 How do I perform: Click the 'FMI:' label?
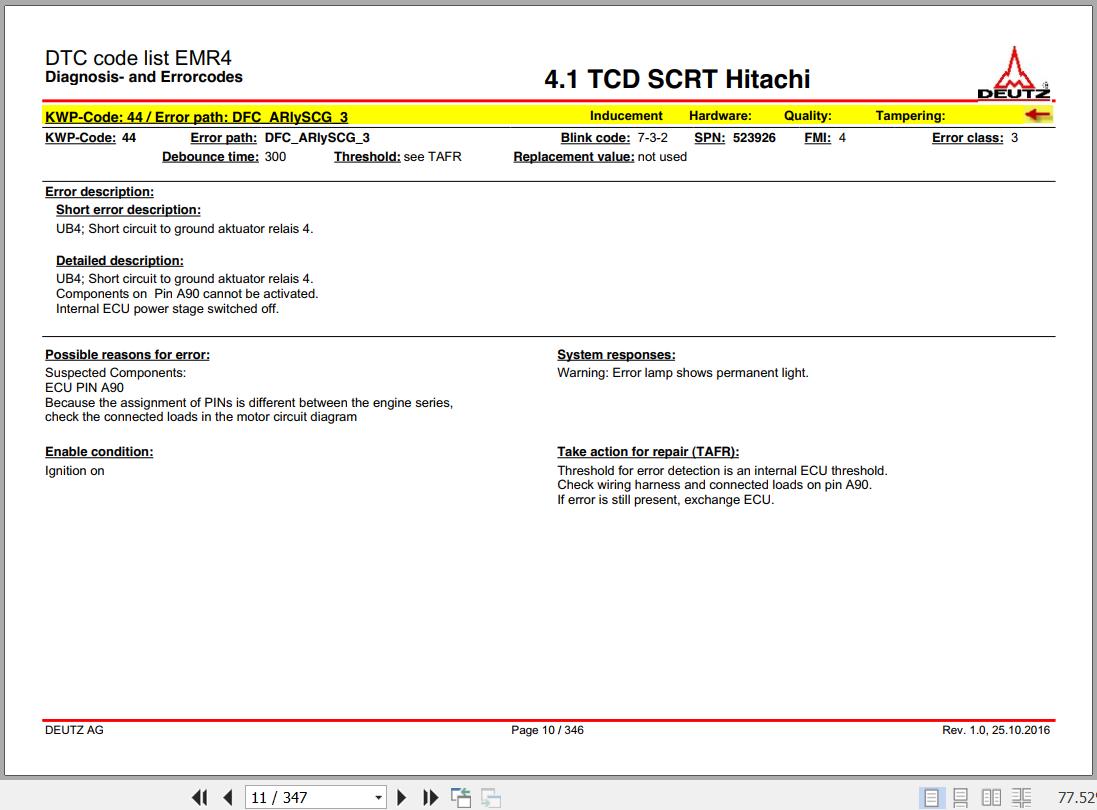tap(817, 138)
